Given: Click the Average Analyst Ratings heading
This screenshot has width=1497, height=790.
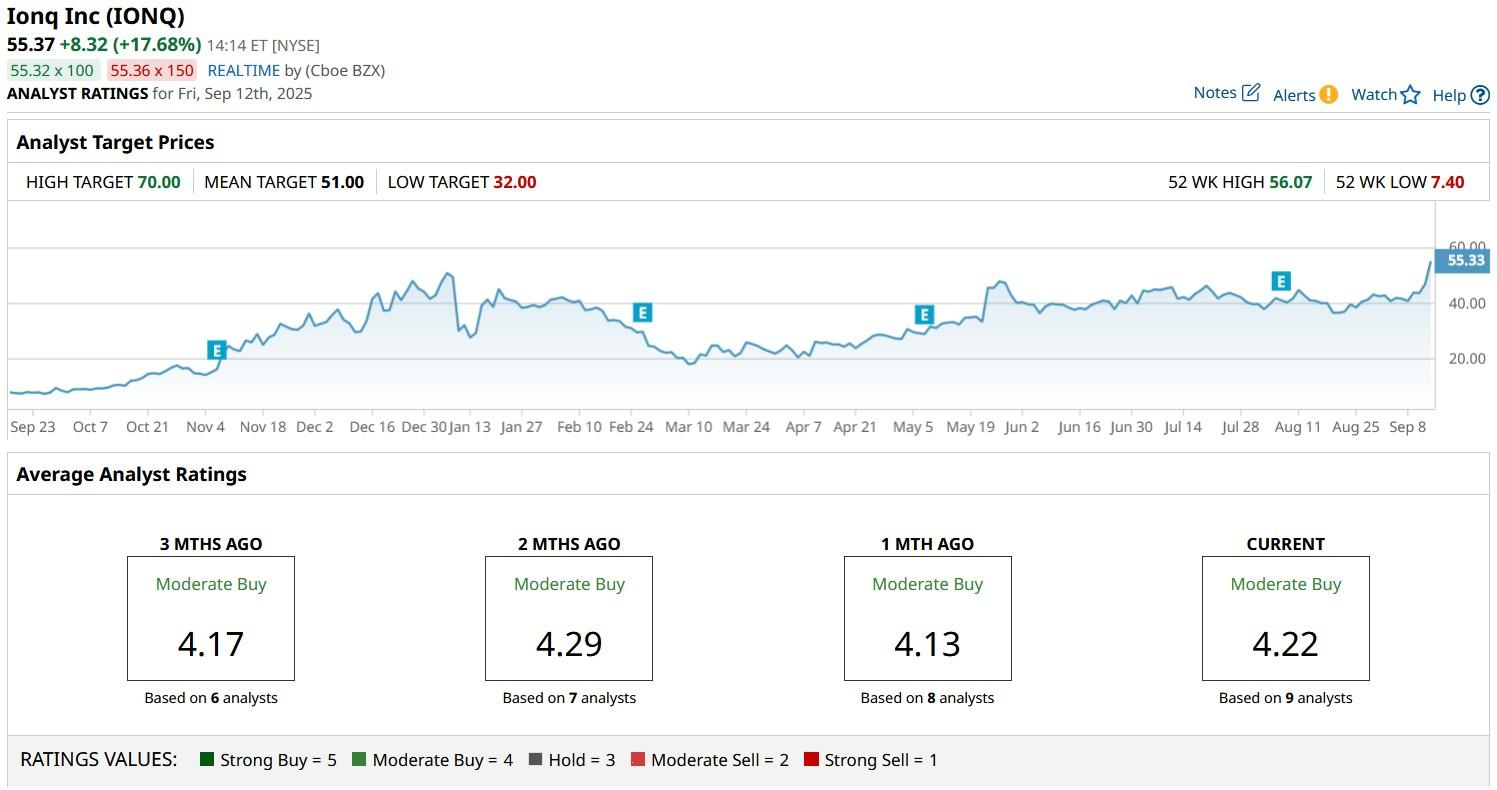Looking at the screenshot, I should [x=131, y=474].
